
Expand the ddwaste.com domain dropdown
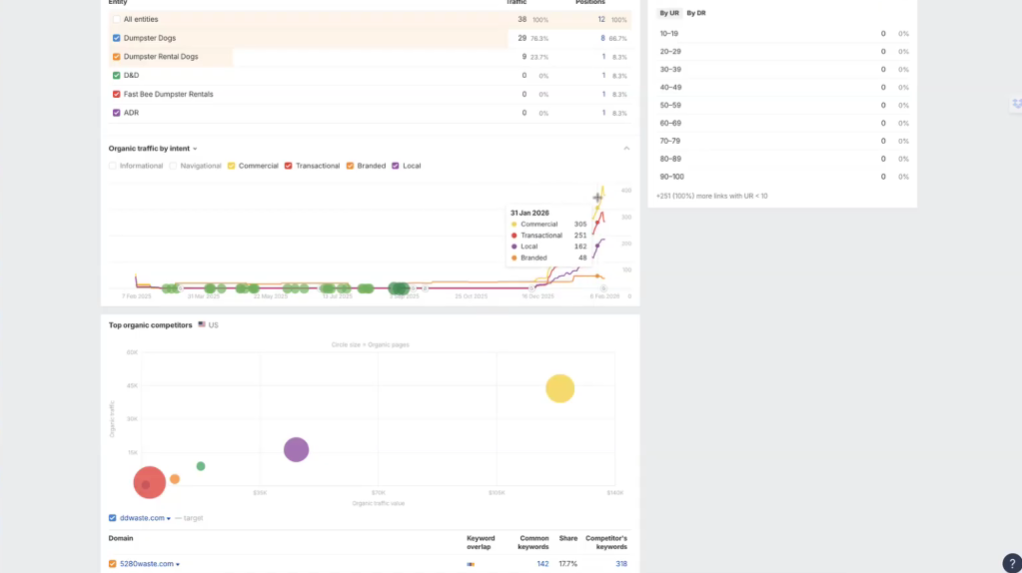[168, 518]
